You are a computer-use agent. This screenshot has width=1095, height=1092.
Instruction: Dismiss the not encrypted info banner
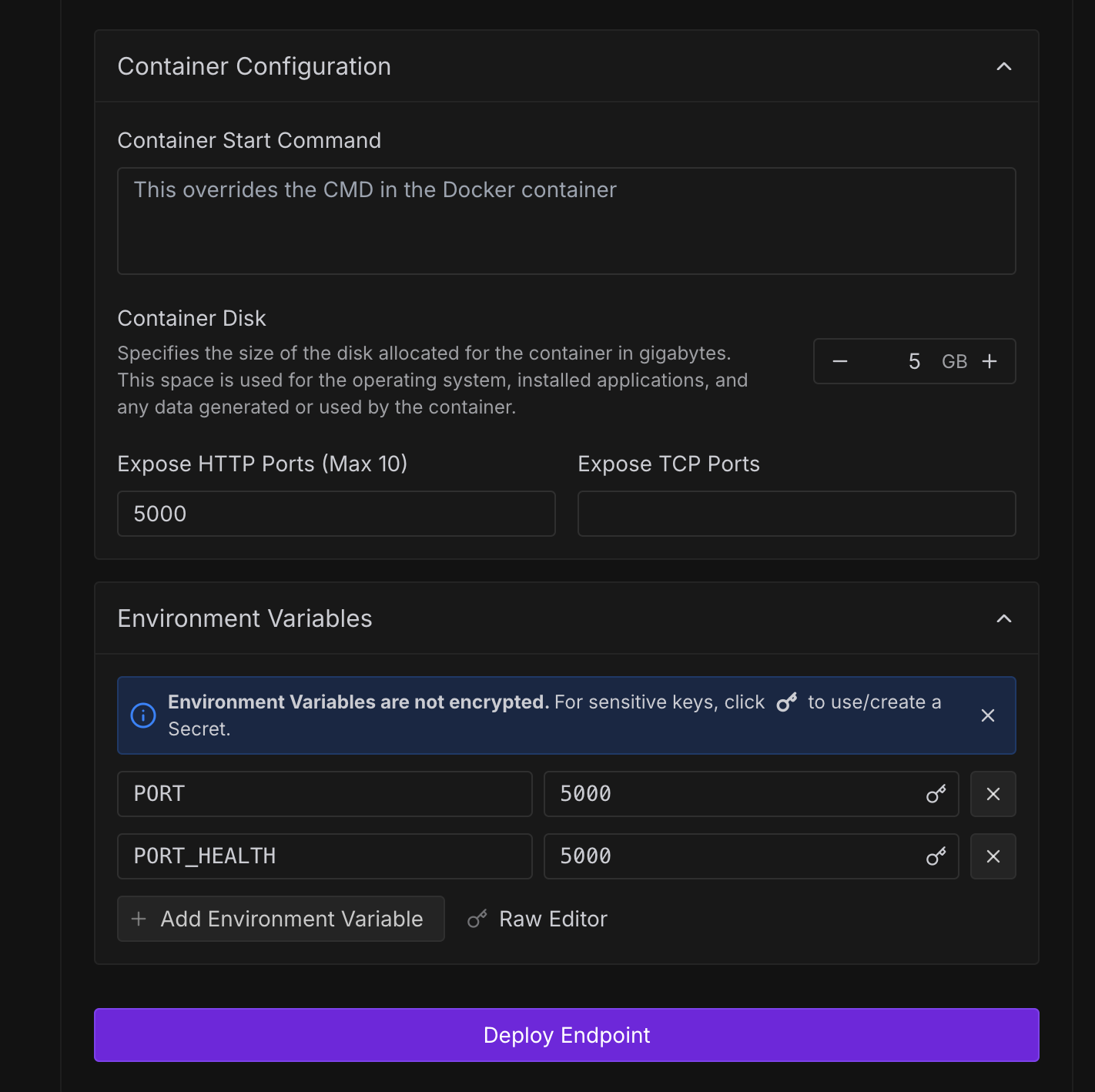pyautogui.click(x=988, y=715)
